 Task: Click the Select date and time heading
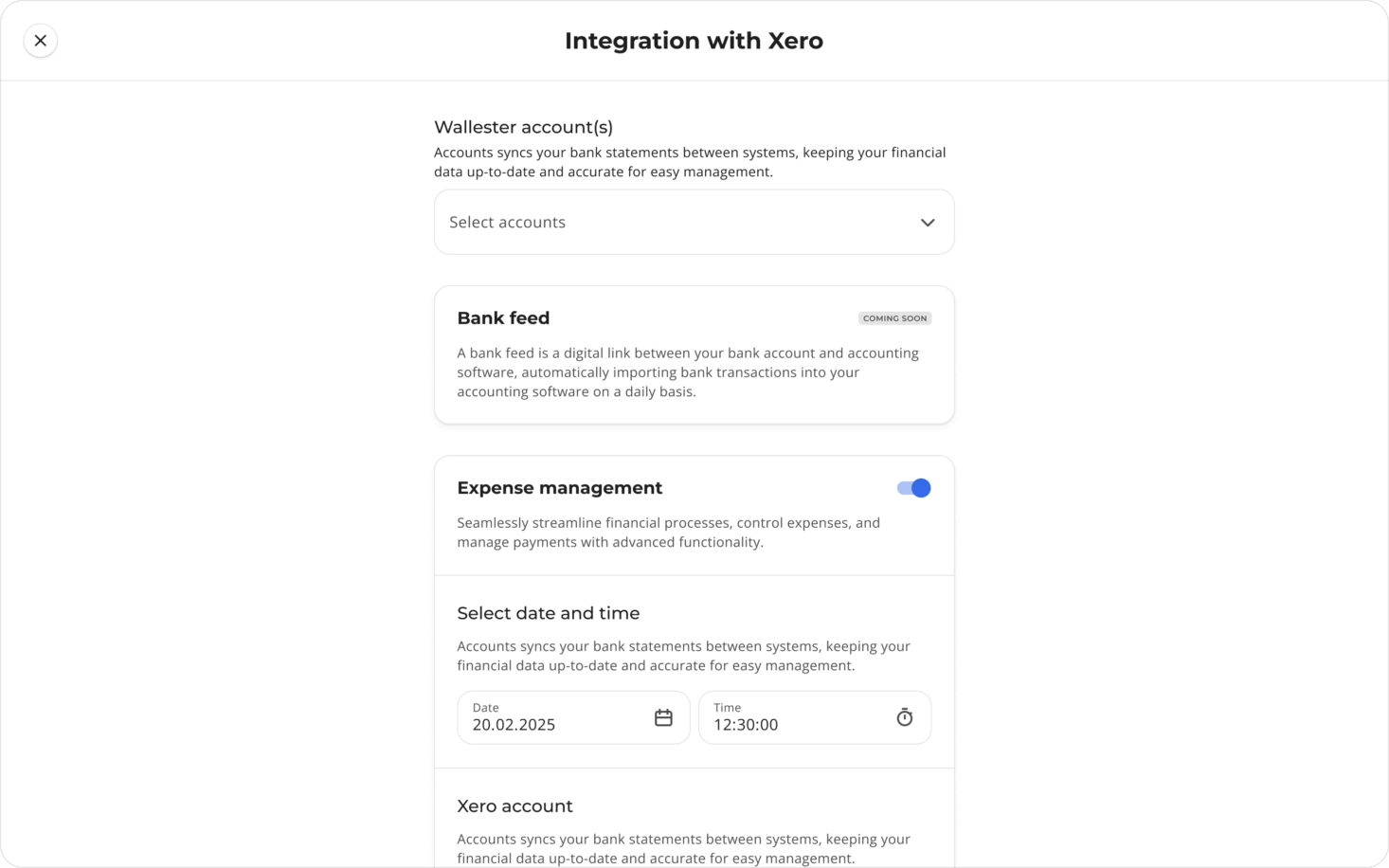pyautogui.click(x=548, y=613)
